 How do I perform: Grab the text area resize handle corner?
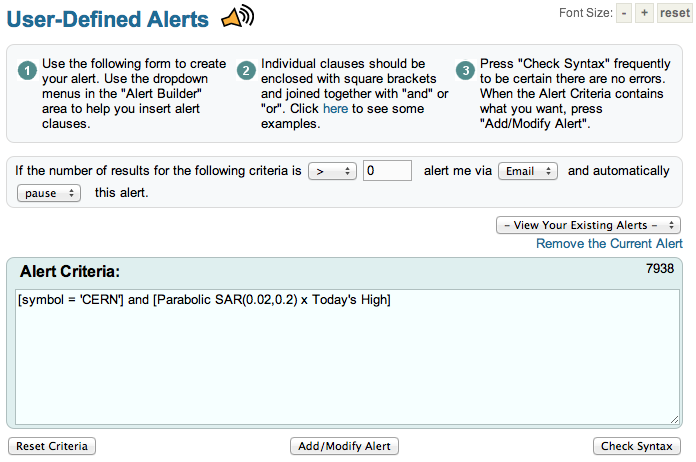[x=674, y=420]
